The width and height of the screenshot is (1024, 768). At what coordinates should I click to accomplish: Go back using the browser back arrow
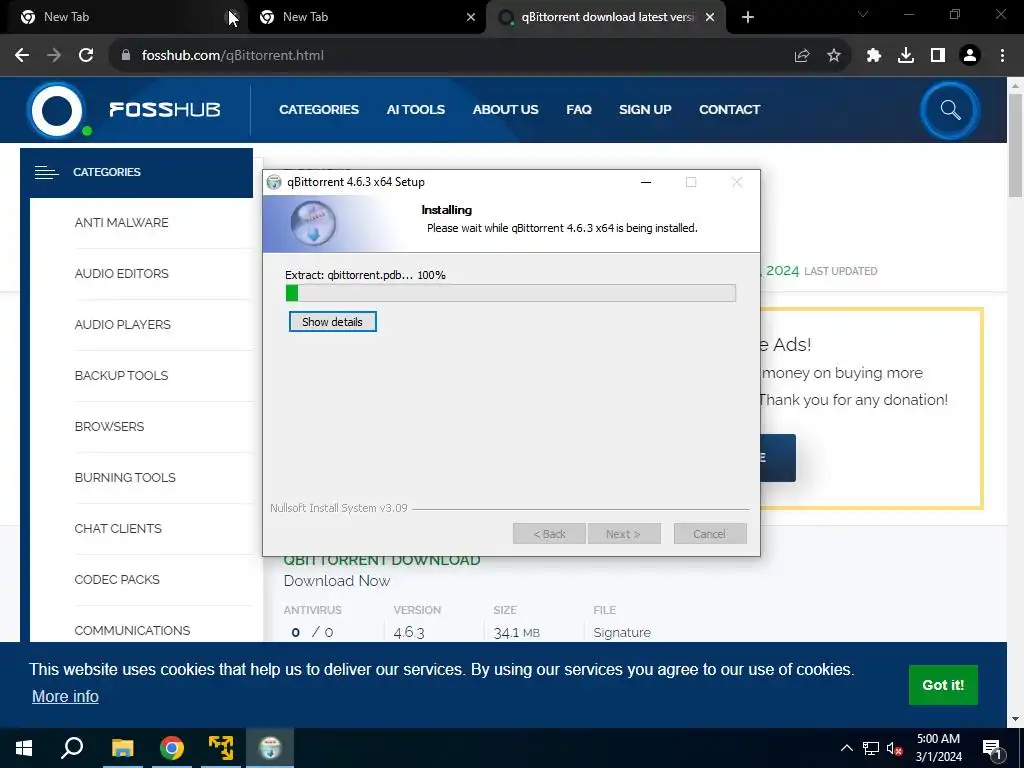22,56
